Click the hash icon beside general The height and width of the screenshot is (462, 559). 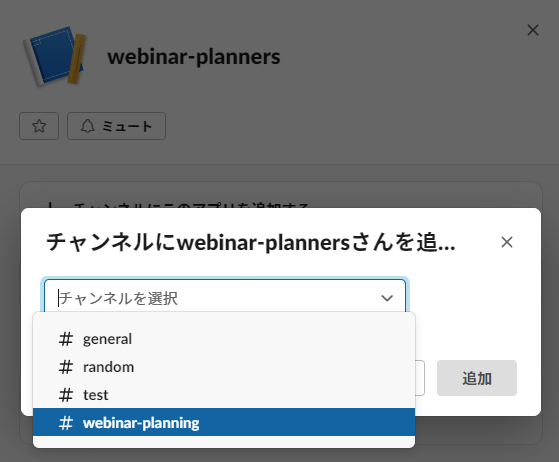click(66, 339)
